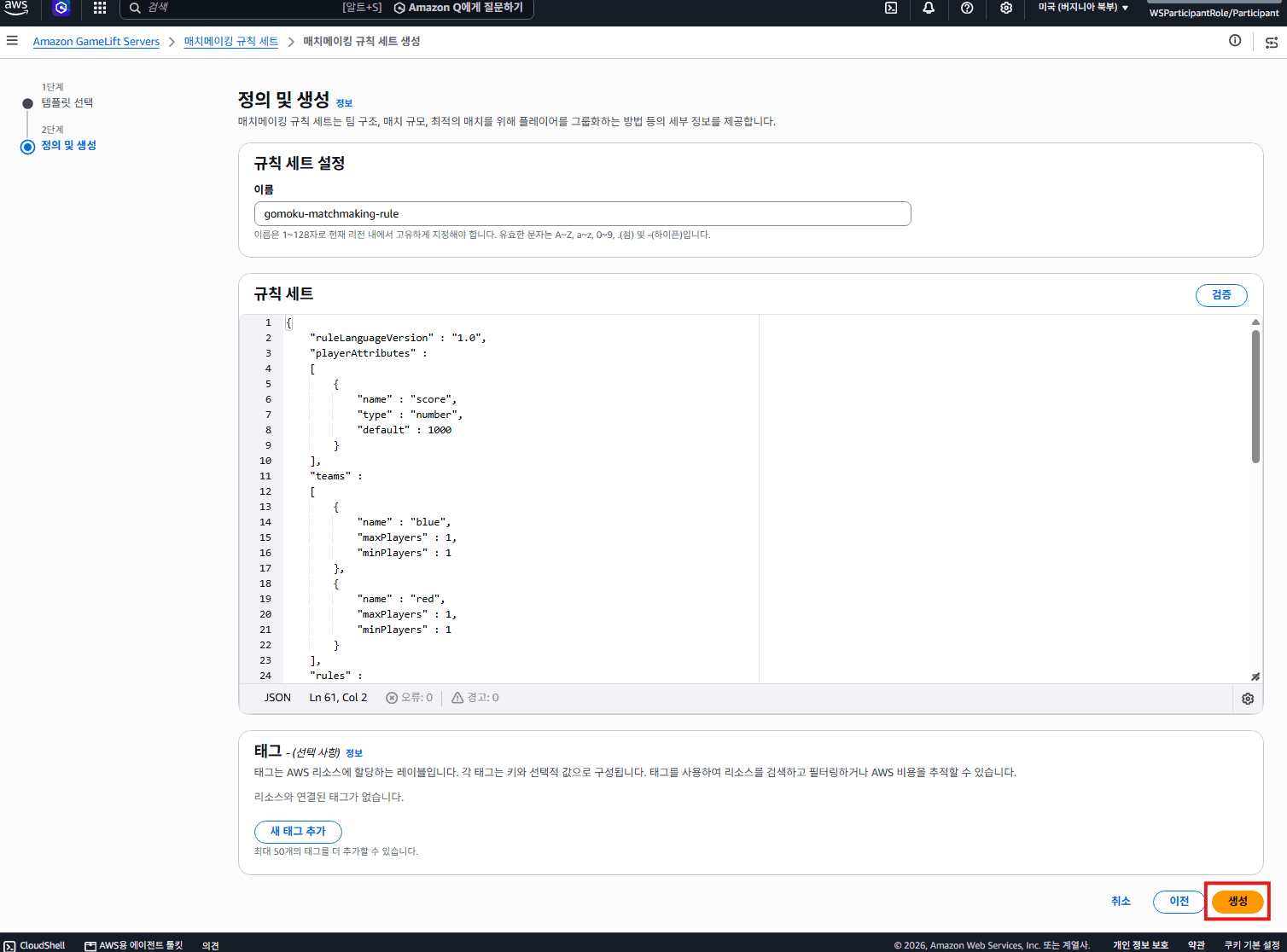Image resolution: width=1287 pixels, height=952 pixels.
Task: Click the warnings count indicator in the editor status bar
Action: [475, 698]
